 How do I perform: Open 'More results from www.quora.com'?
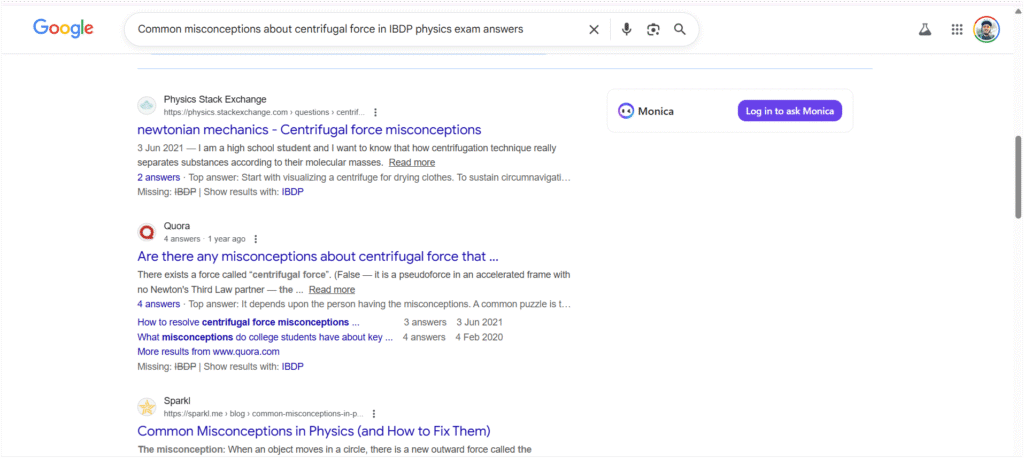point(208,352)
